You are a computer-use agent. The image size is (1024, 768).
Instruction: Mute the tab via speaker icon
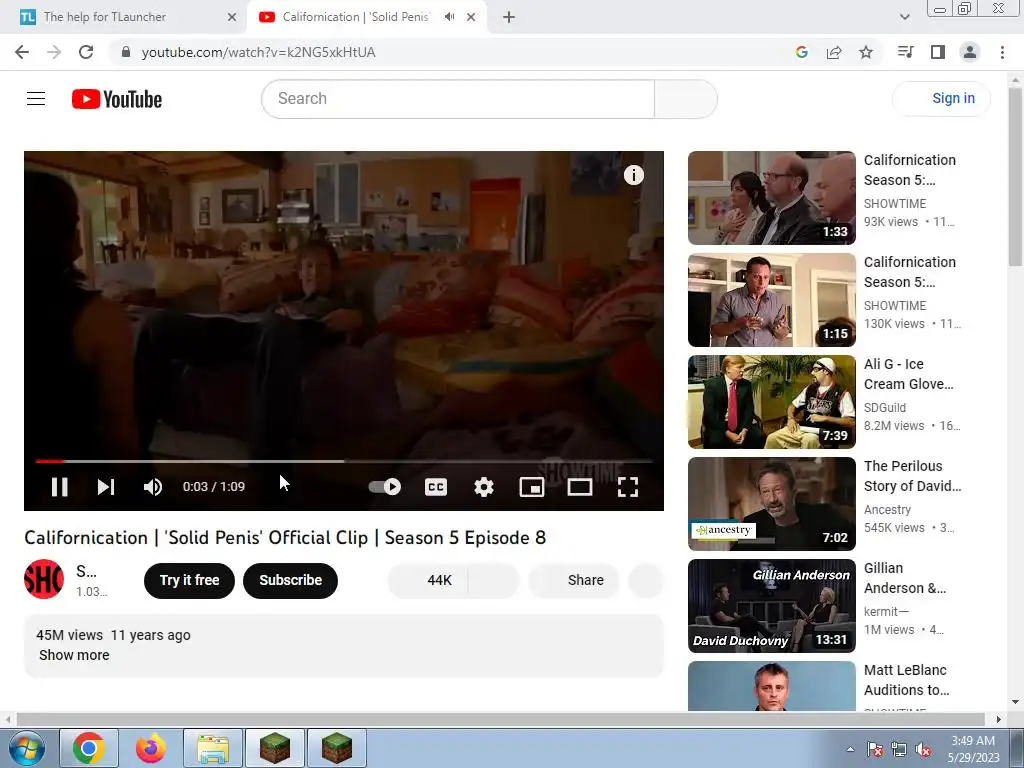(x=449, y=17)
